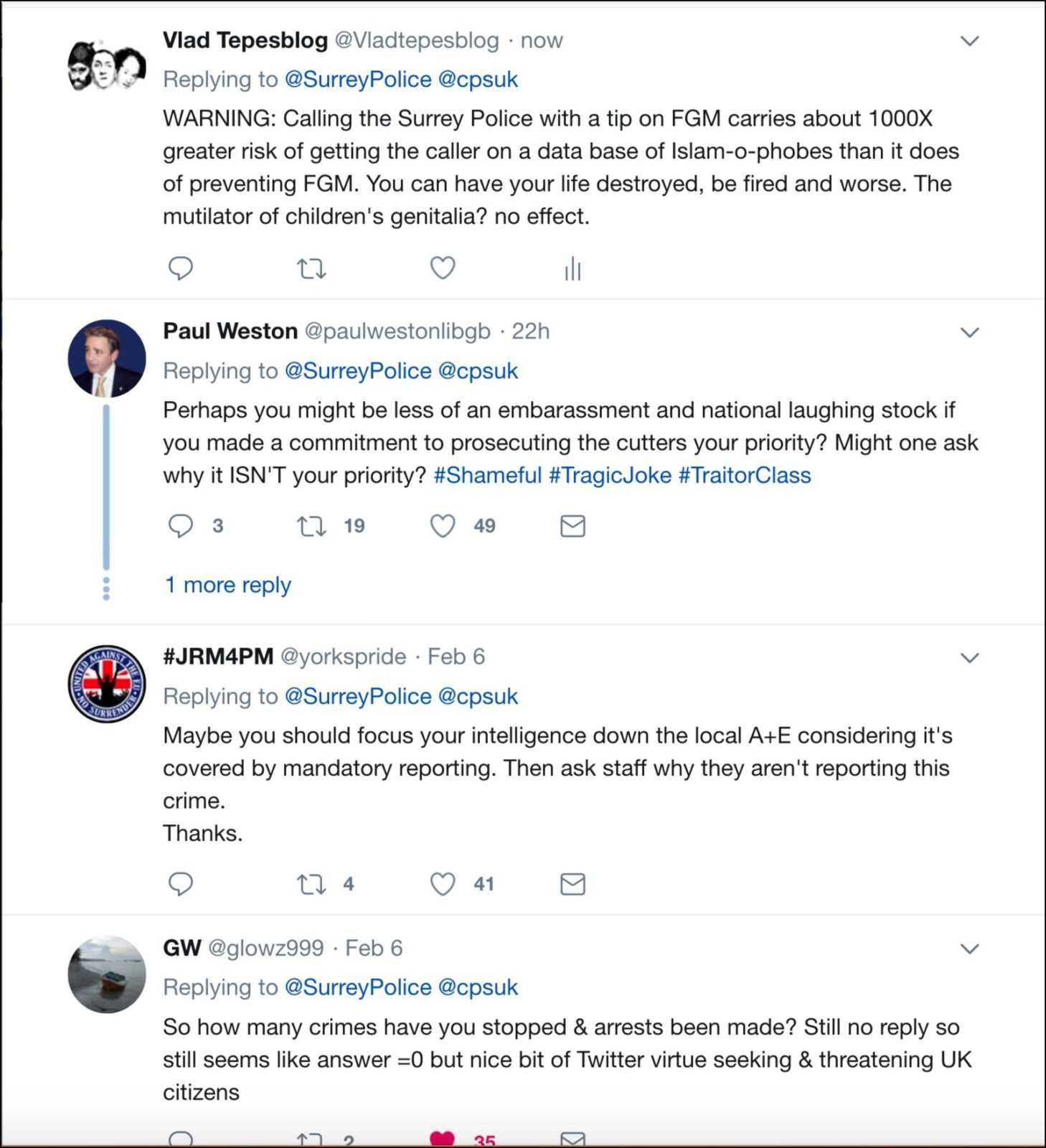The width and height of the screenshot is (1046, 1148).
Task: Open options chevron on Paul Weston's tweet
Action: (x=970, y=332)
